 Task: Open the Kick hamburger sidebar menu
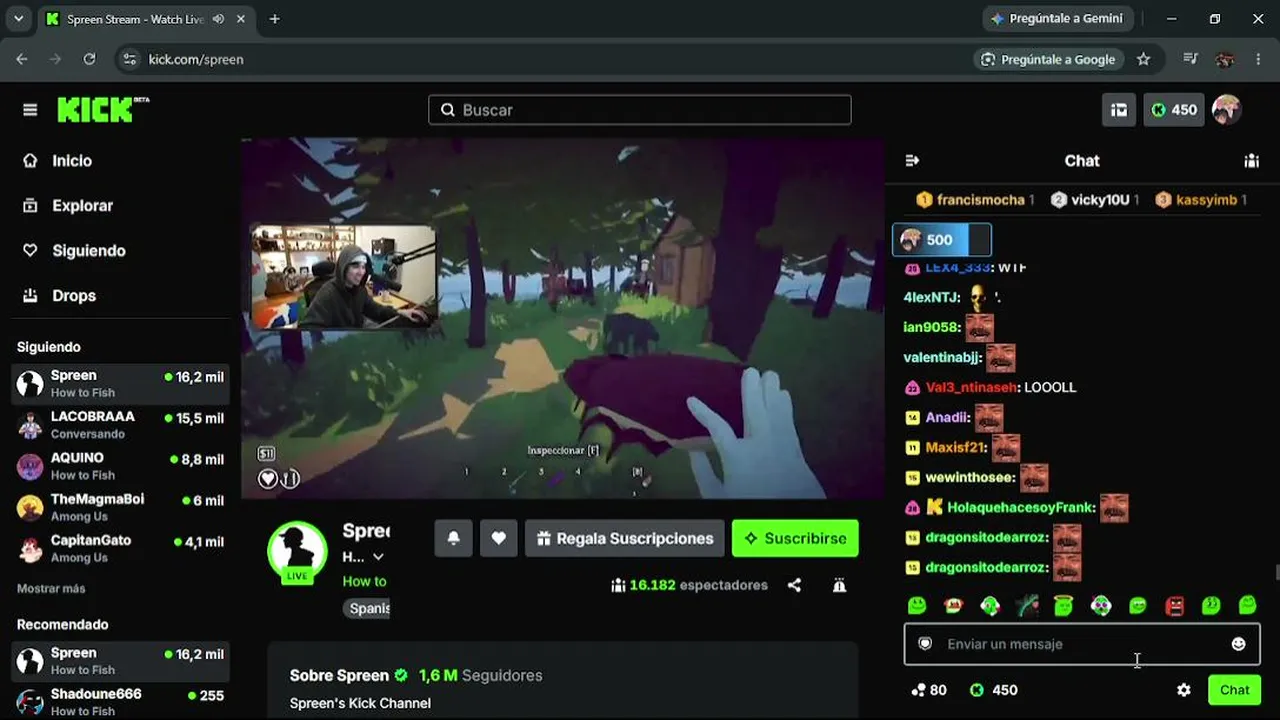pyautogui.click(x=30, y=110)
